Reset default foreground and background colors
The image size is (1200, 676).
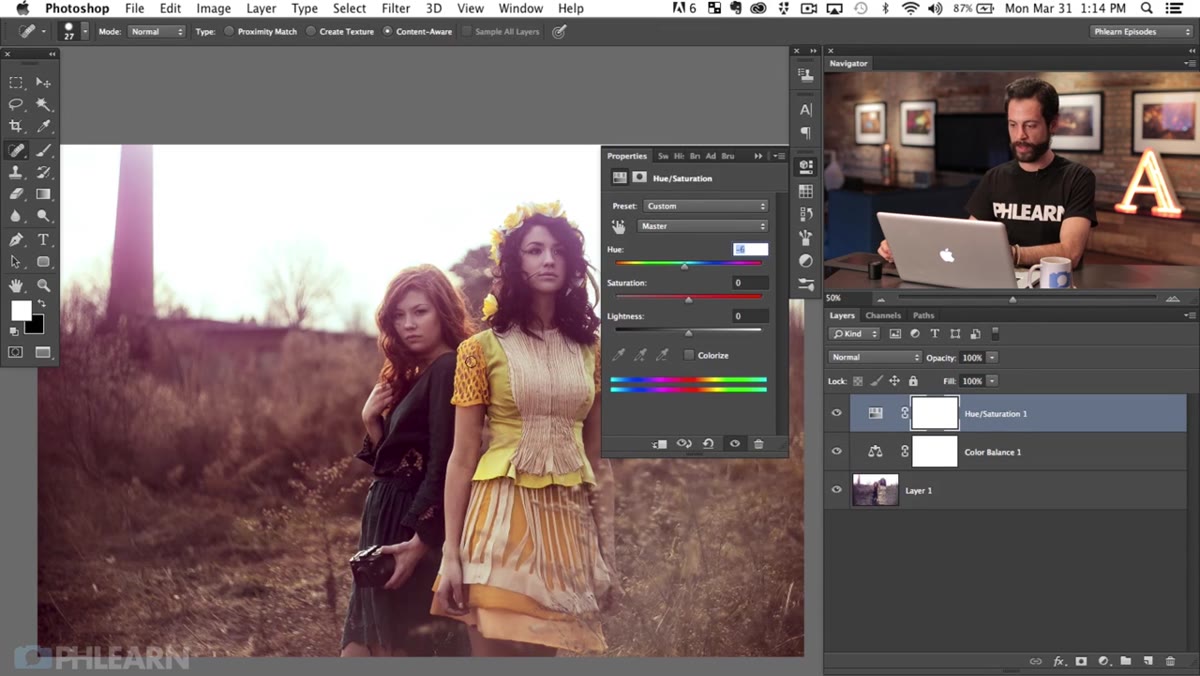[14, 331]
